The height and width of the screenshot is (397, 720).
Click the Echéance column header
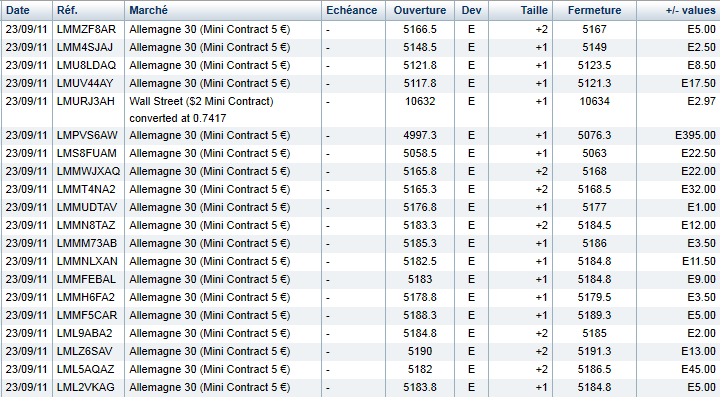coord(353,11)
